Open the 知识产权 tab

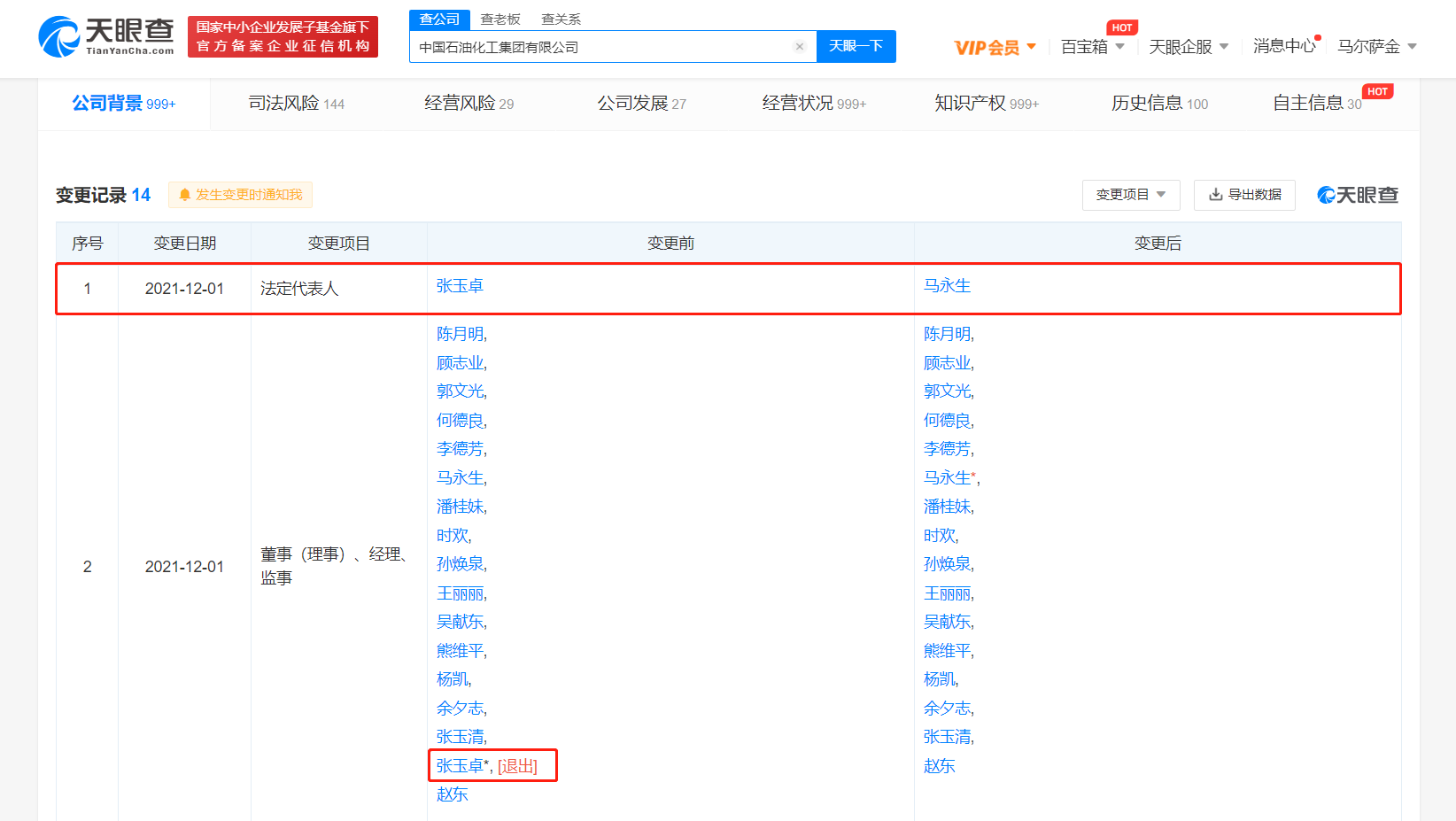(987, 104)
